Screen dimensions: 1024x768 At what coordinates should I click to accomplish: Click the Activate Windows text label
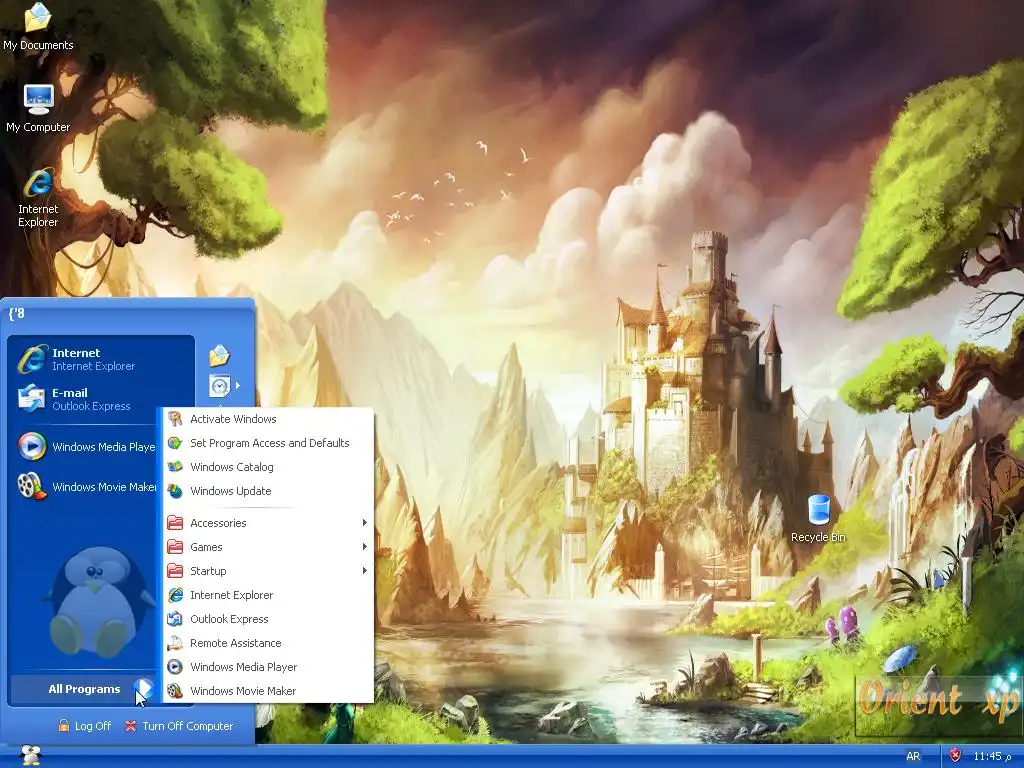[233, 419]
